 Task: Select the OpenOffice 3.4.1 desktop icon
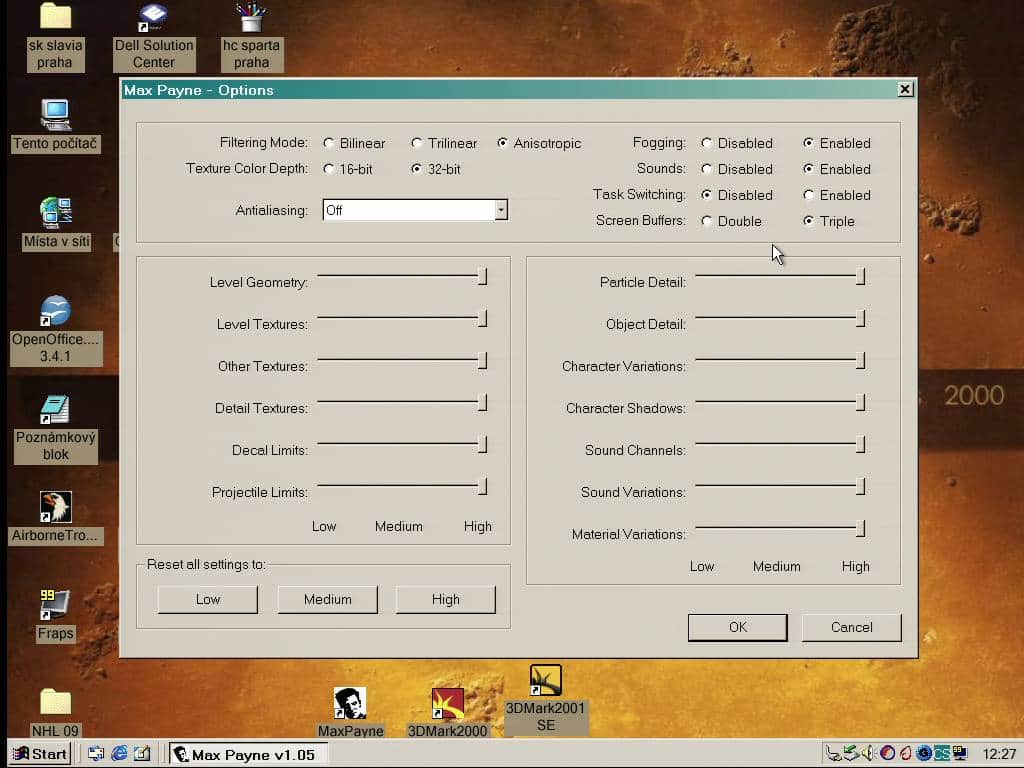(55, 311)
